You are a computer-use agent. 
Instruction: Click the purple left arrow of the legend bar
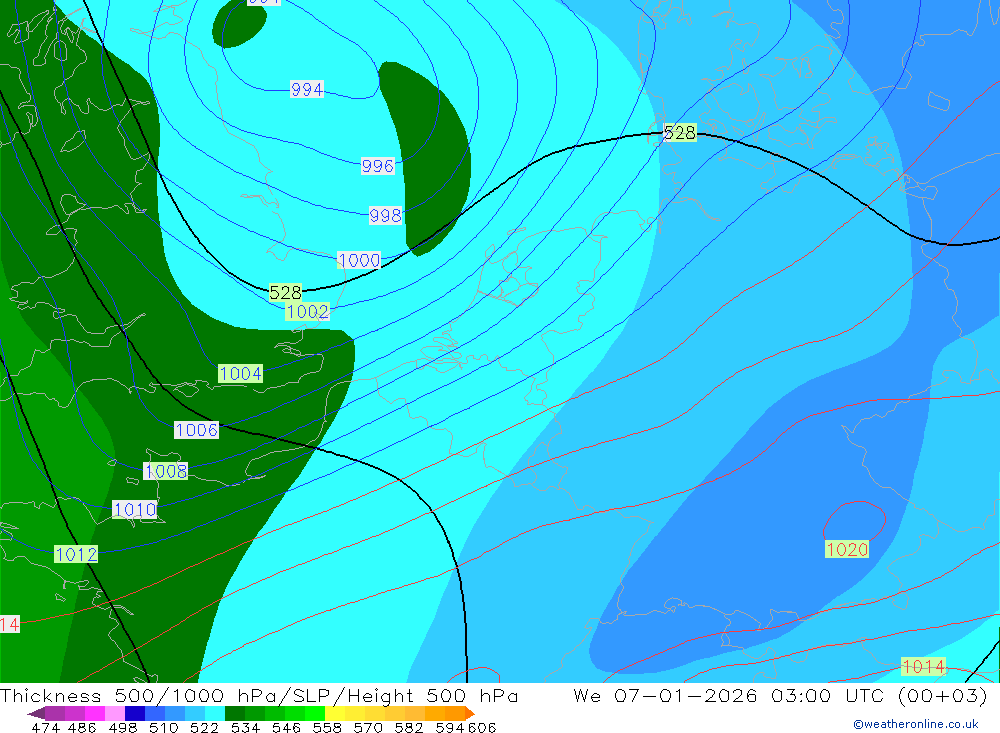click(x=36, y=713)
